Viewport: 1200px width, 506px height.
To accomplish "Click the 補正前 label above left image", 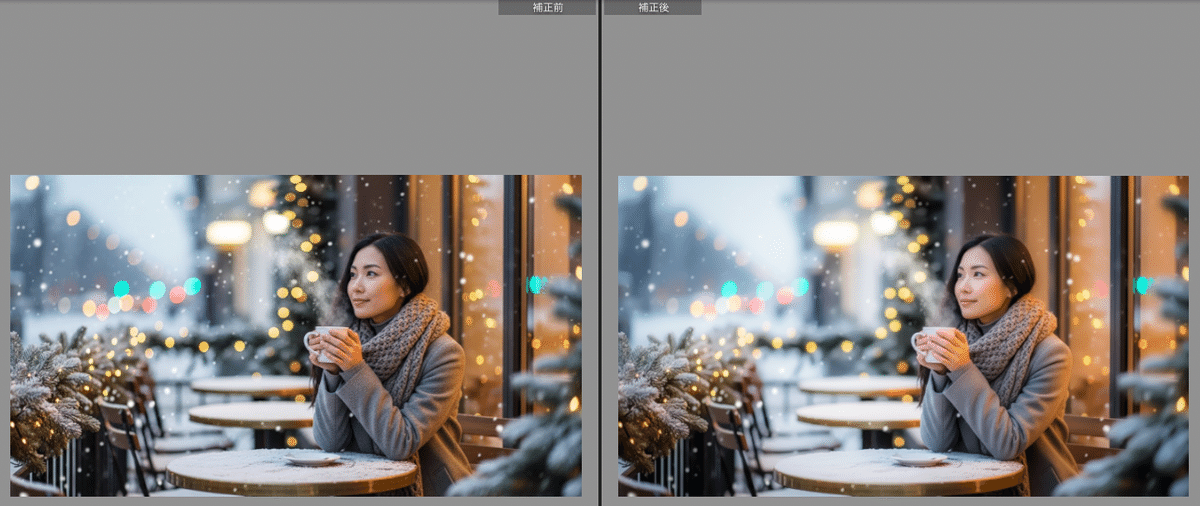I will [547, 7].
